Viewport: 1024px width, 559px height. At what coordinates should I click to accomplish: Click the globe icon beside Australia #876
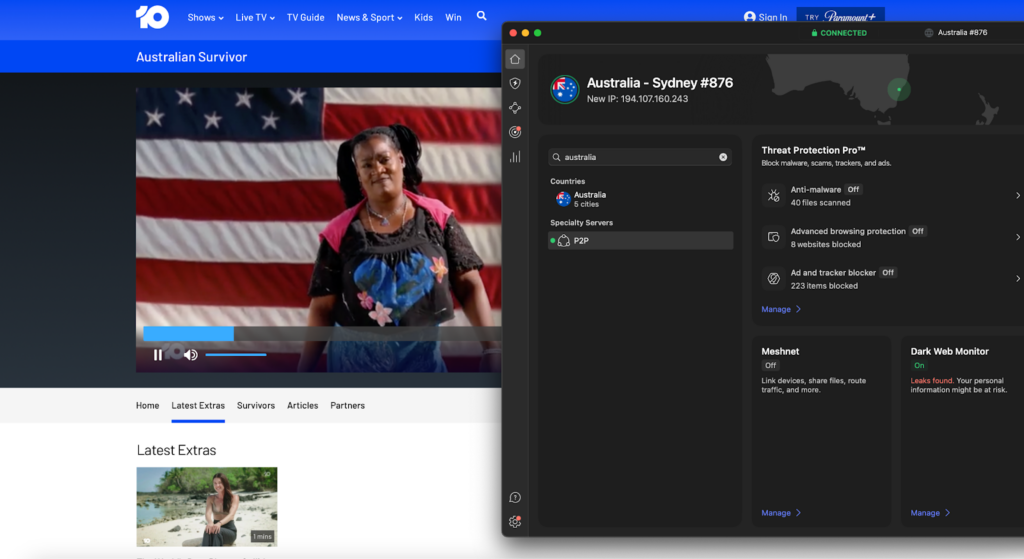(x=929, y=33)
